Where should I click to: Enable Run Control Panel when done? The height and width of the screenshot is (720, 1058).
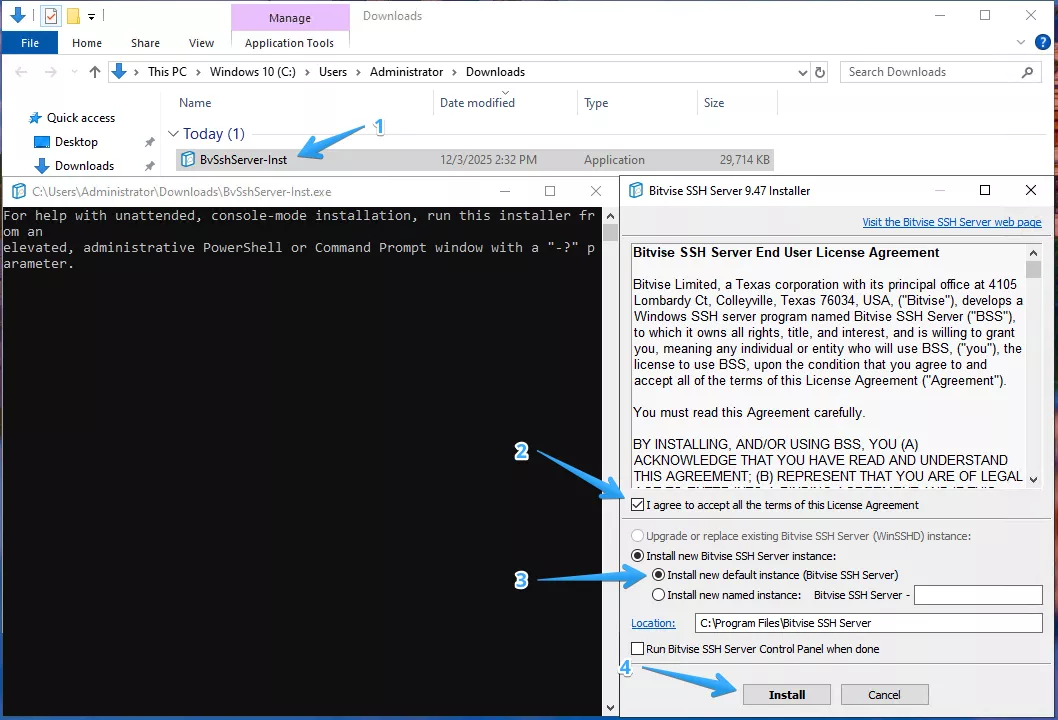click(638, 649)
